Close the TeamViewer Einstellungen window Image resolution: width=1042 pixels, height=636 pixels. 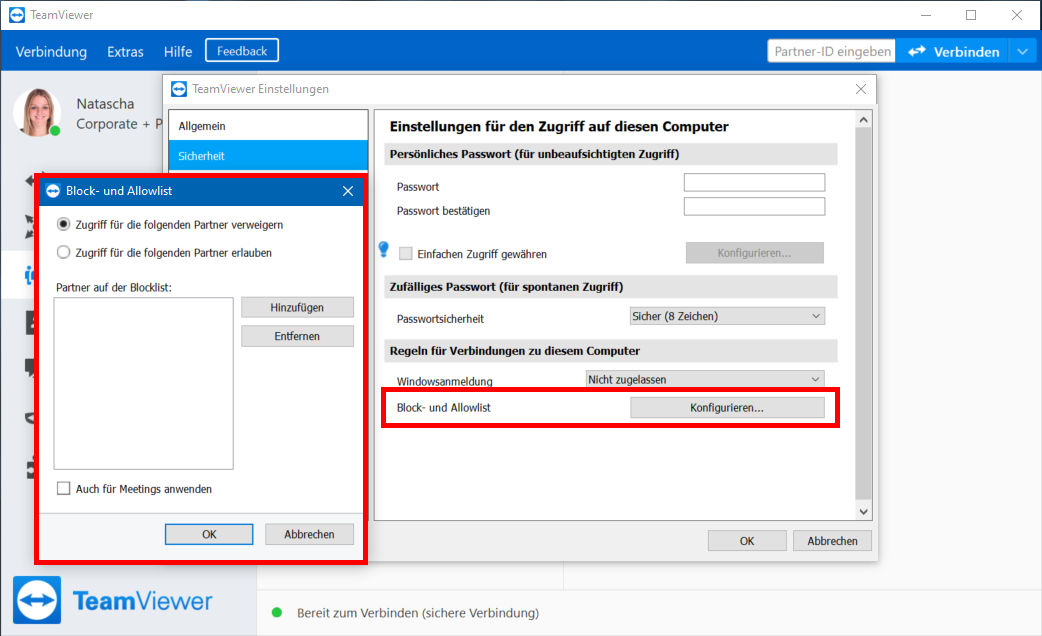tap(861, 89)
